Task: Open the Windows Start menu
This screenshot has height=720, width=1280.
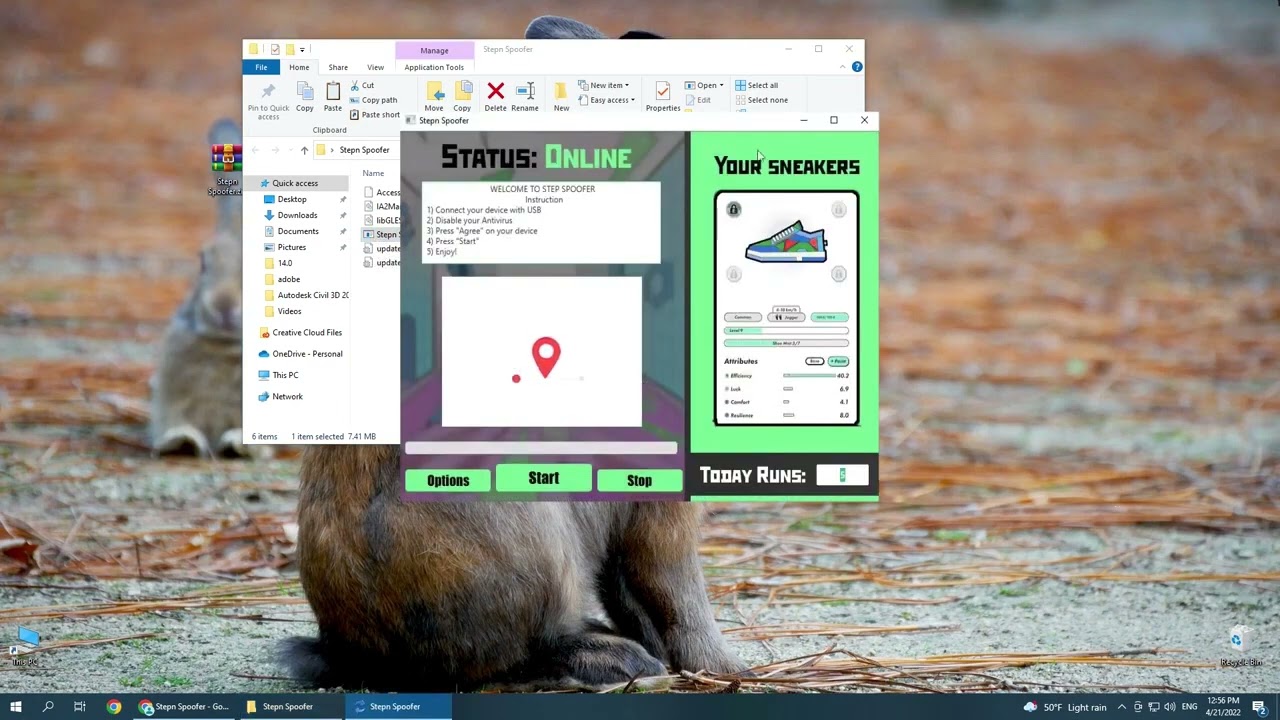Action: 15,706
